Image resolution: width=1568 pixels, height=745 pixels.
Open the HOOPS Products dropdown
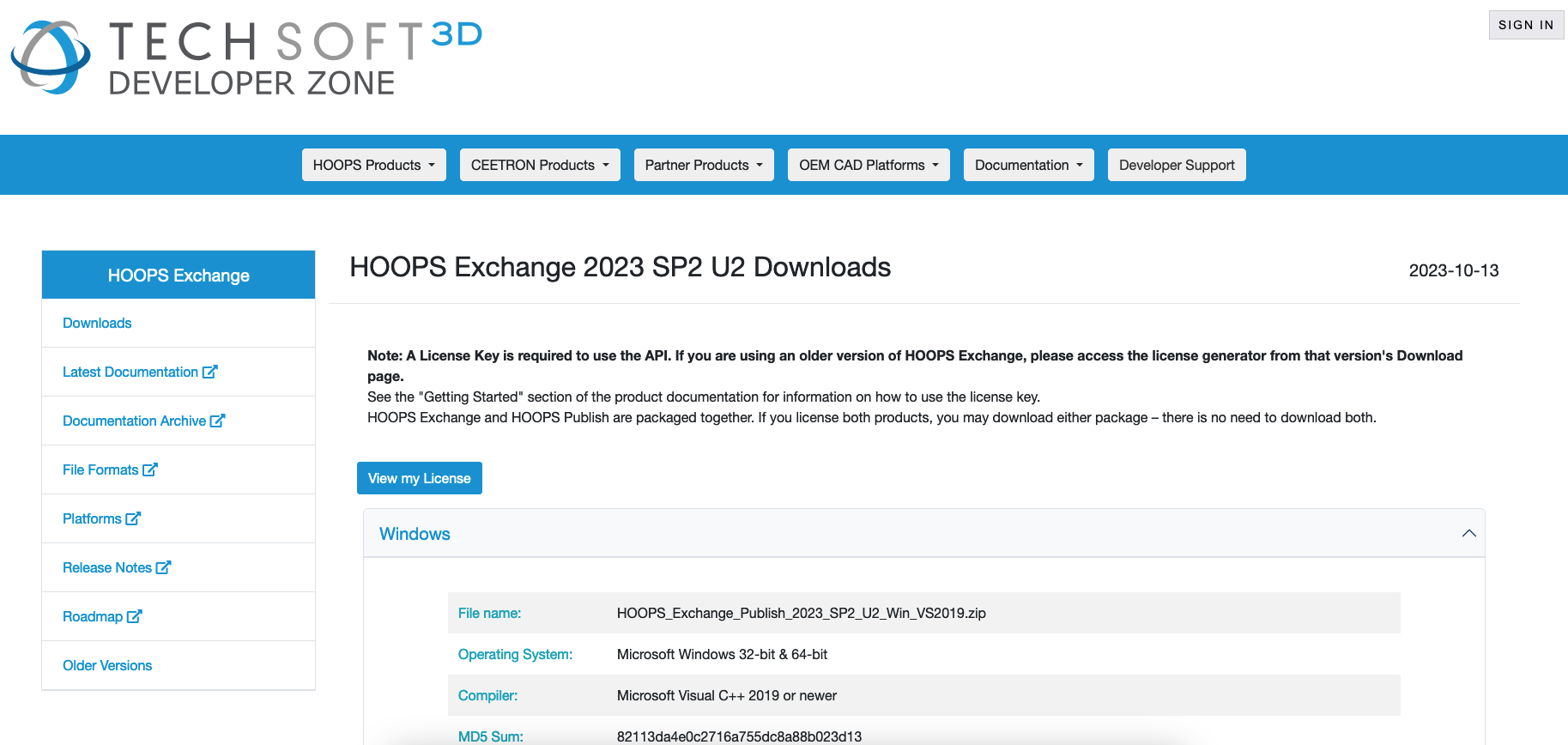(374, 165)
